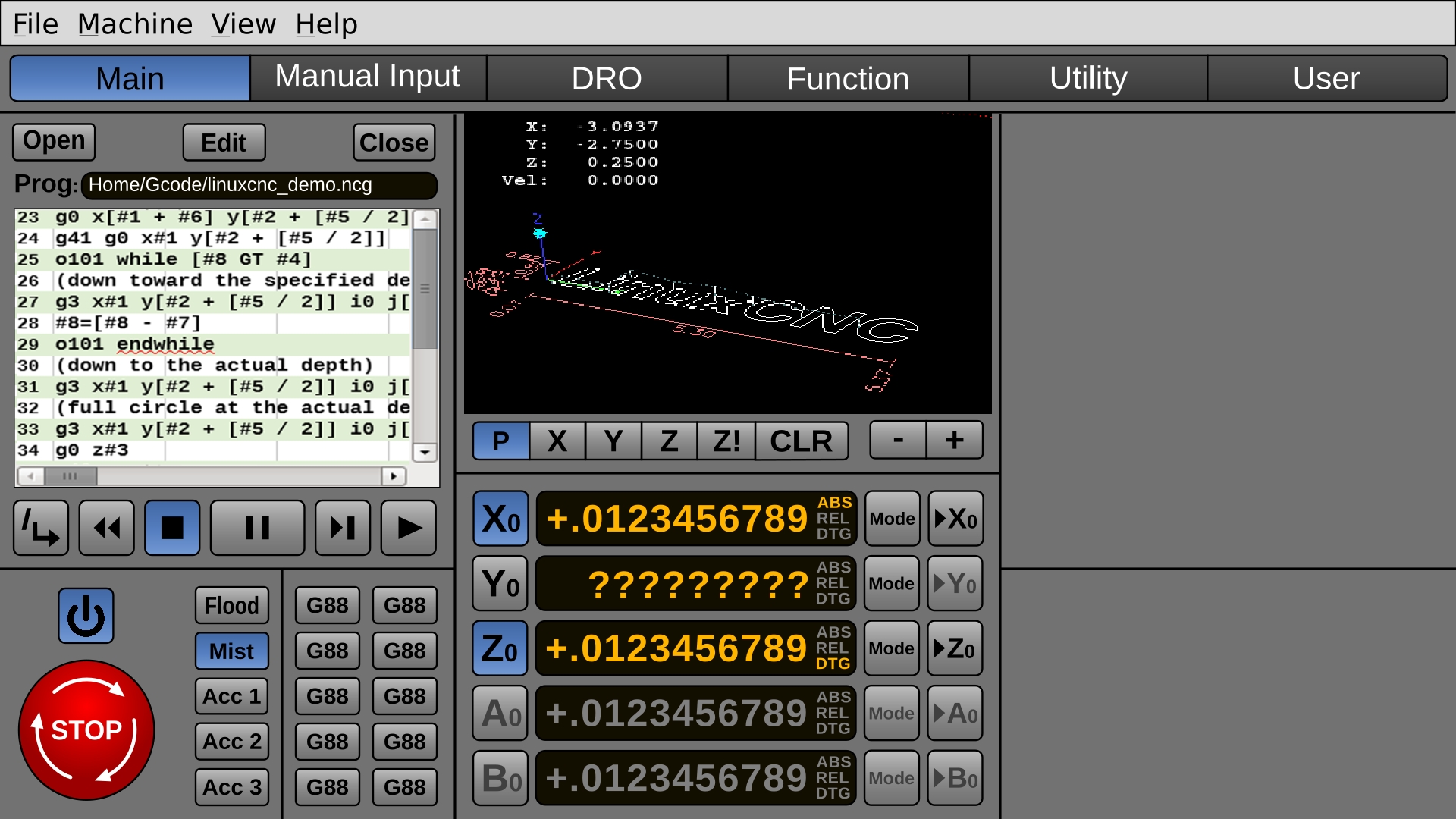Click the Close program button
The height and width of the screenshot is (819, 1456).
click(394, 142)
